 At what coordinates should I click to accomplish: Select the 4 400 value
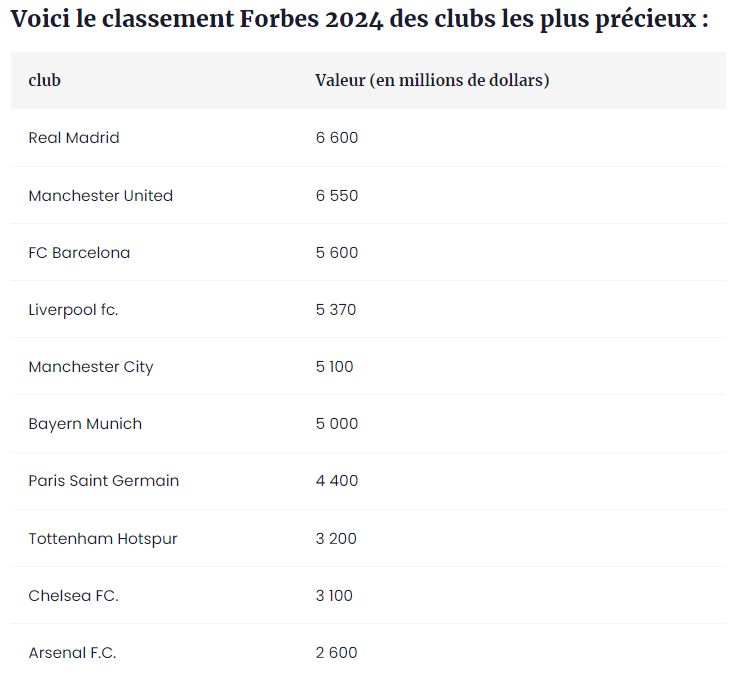click(x=337, y=481)
